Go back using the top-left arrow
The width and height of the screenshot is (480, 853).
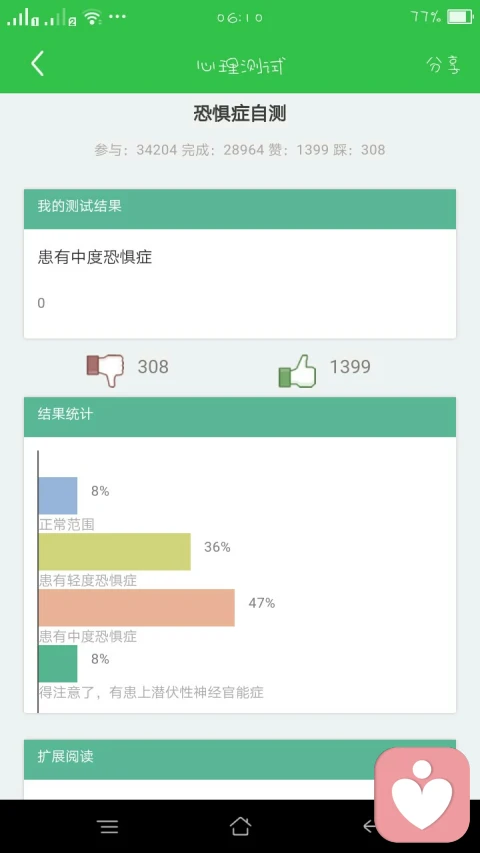click(x=37, y=64)
